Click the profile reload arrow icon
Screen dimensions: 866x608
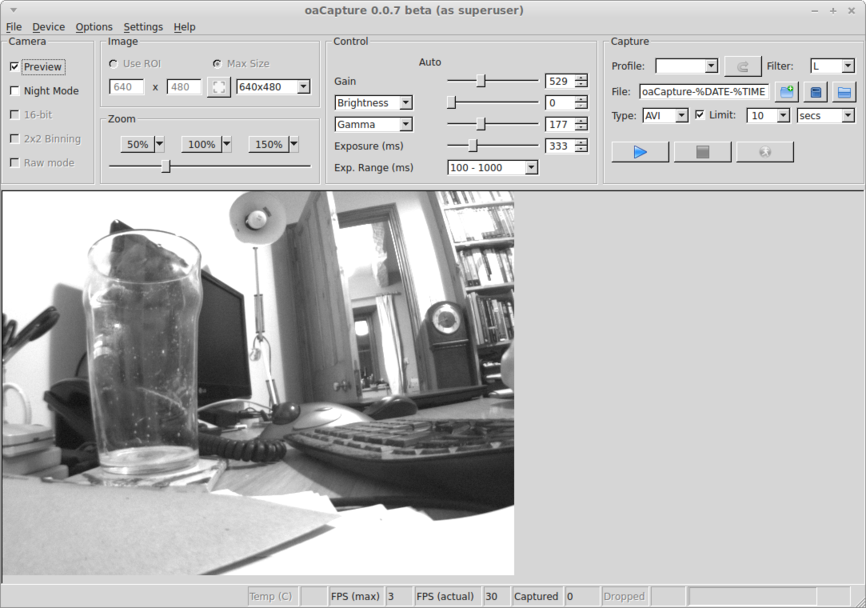(x=742, y=67)
